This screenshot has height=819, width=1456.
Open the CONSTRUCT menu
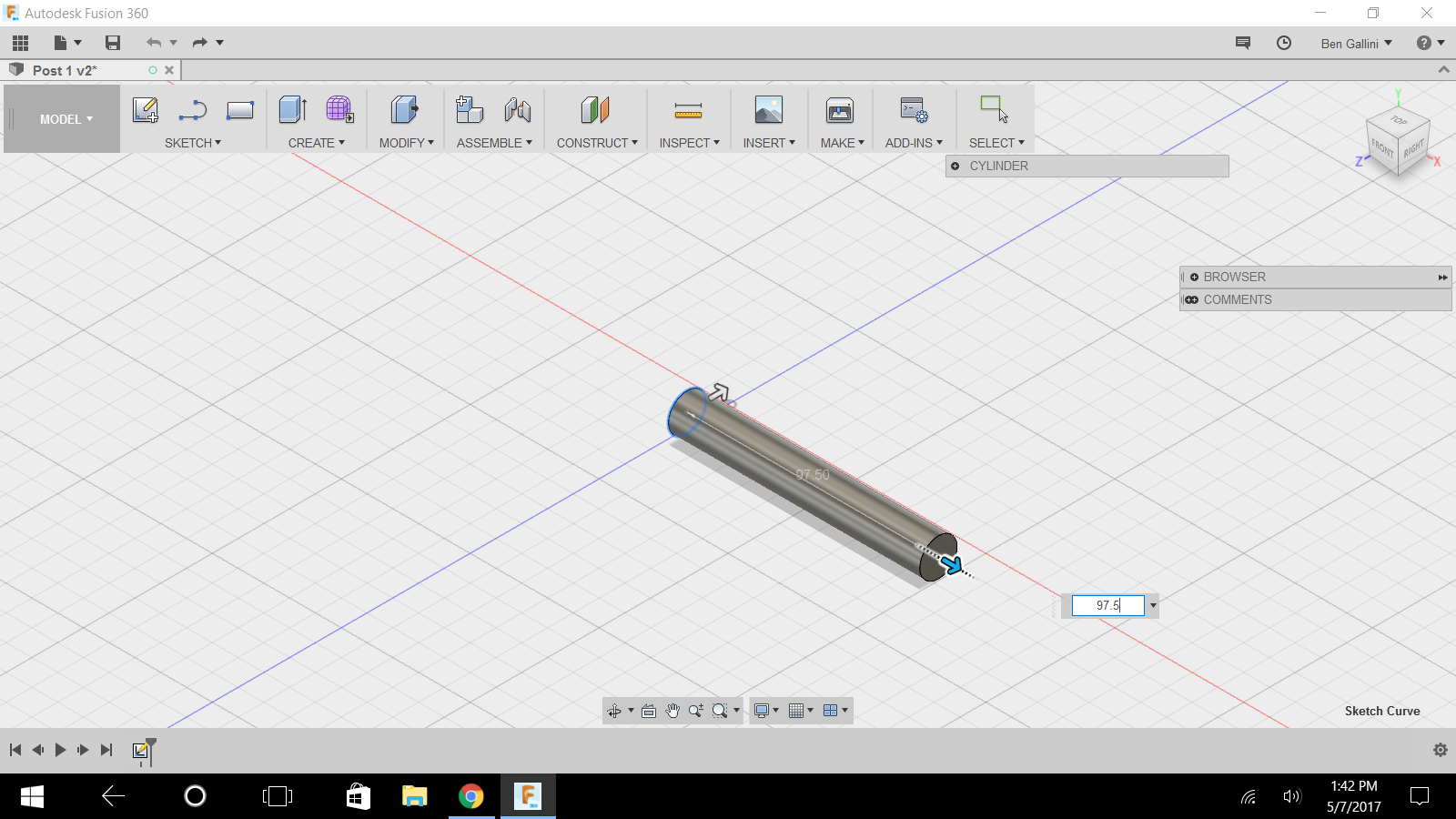point(597,143)
